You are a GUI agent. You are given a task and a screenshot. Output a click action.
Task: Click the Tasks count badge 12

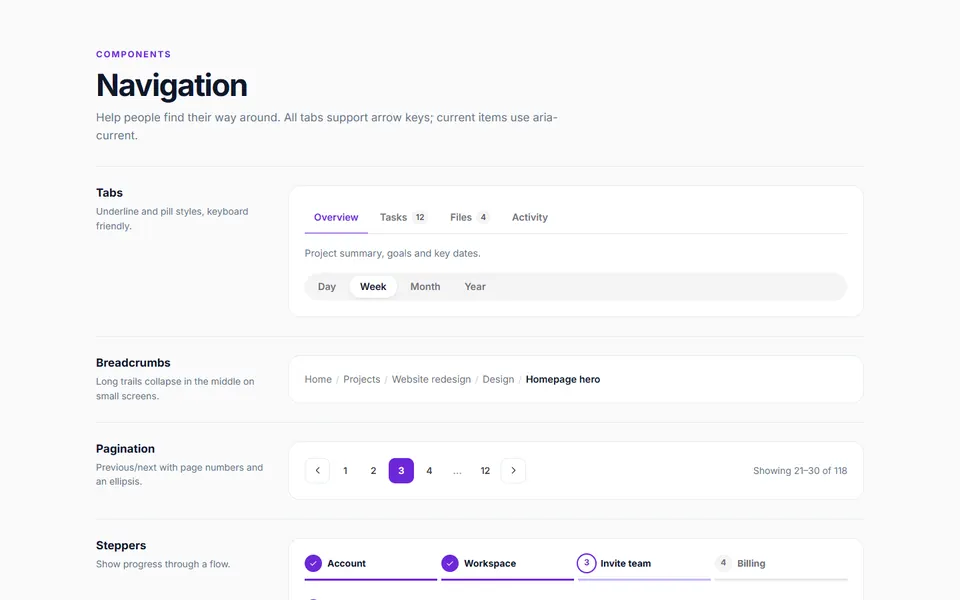420,217
